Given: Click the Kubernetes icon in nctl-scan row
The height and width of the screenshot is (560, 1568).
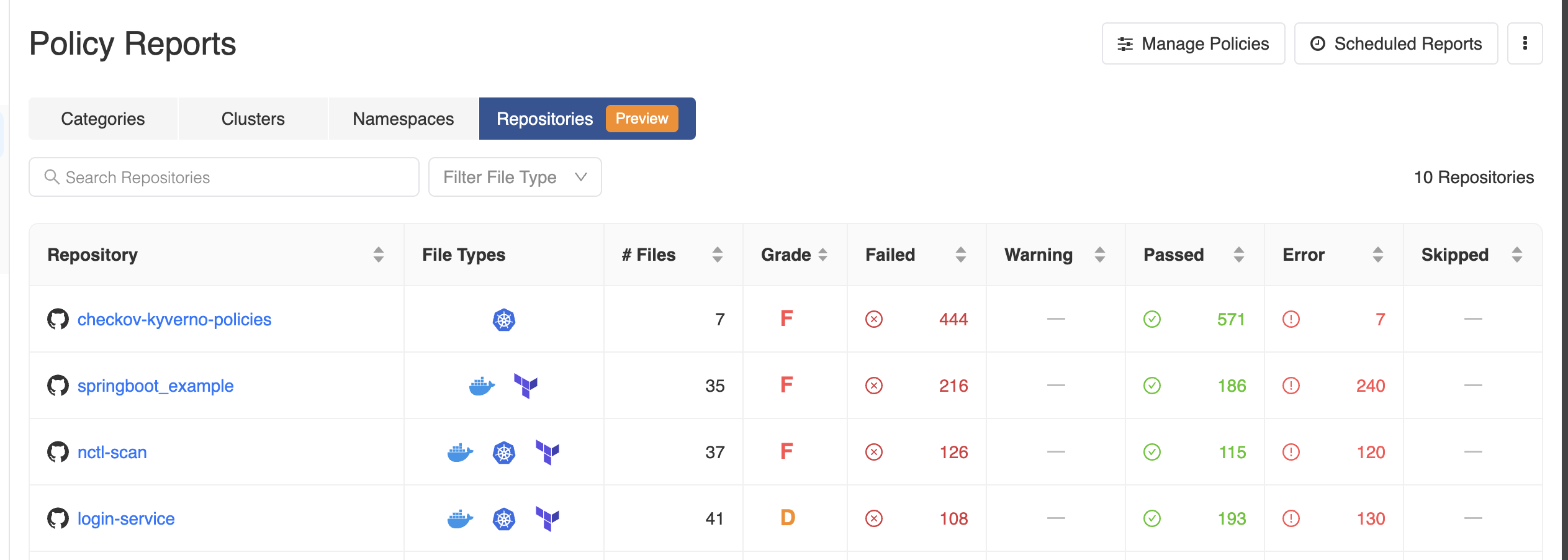Looking at the screenshot, I should pos(504,453).
